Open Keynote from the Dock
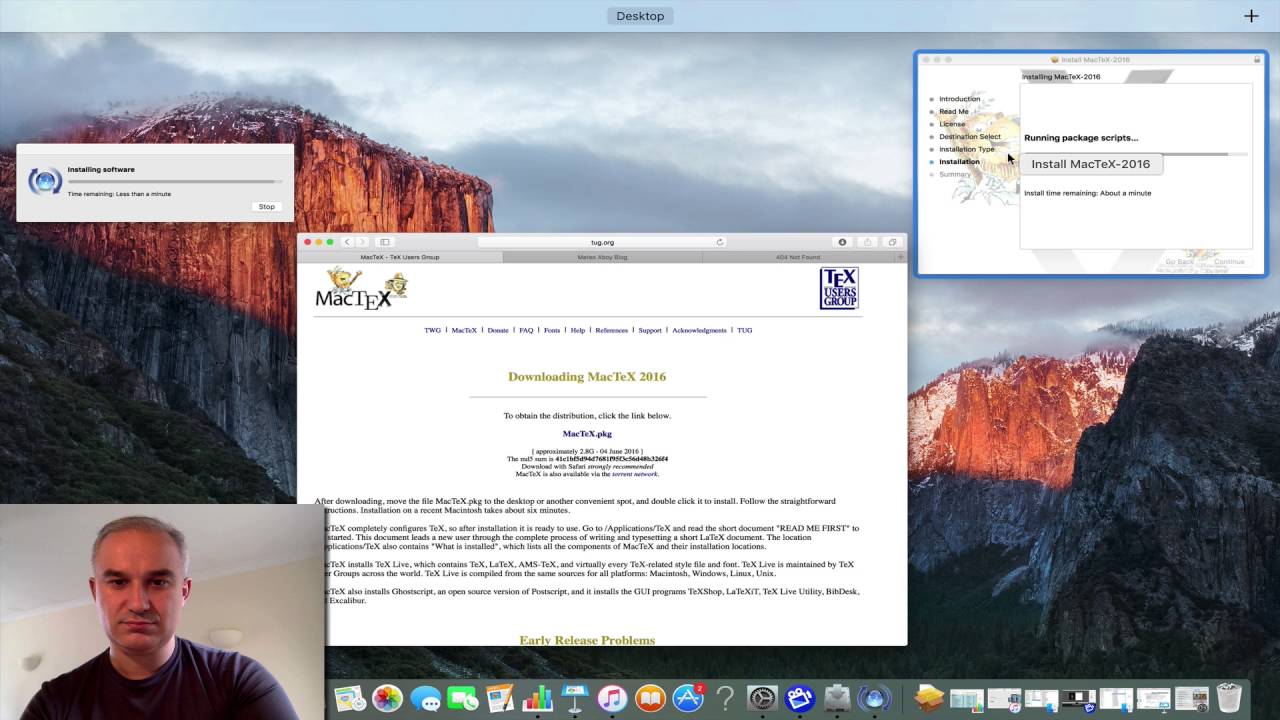 575,698
